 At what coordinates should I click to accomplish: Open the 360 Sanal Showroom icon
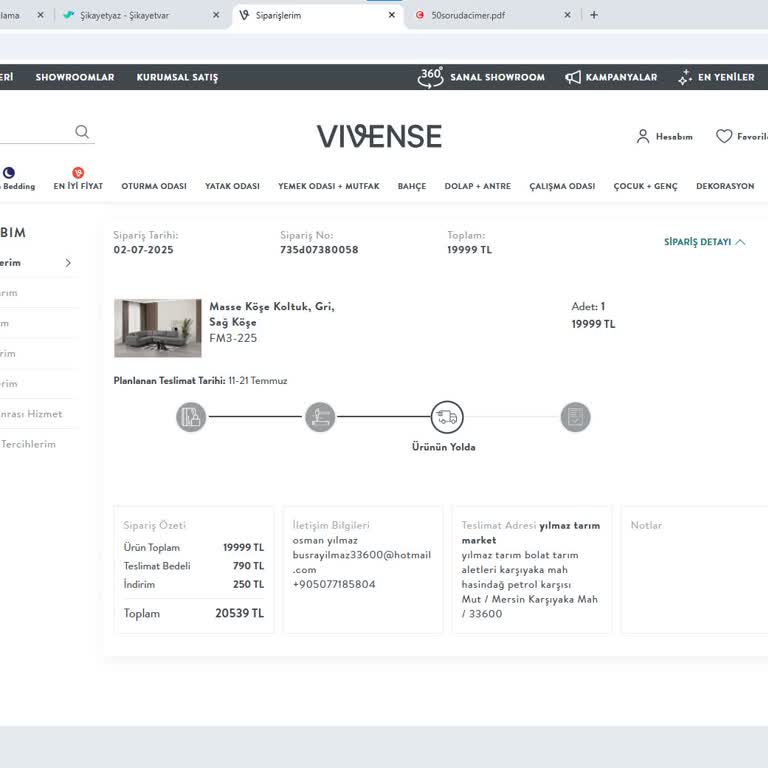point(430,77)
